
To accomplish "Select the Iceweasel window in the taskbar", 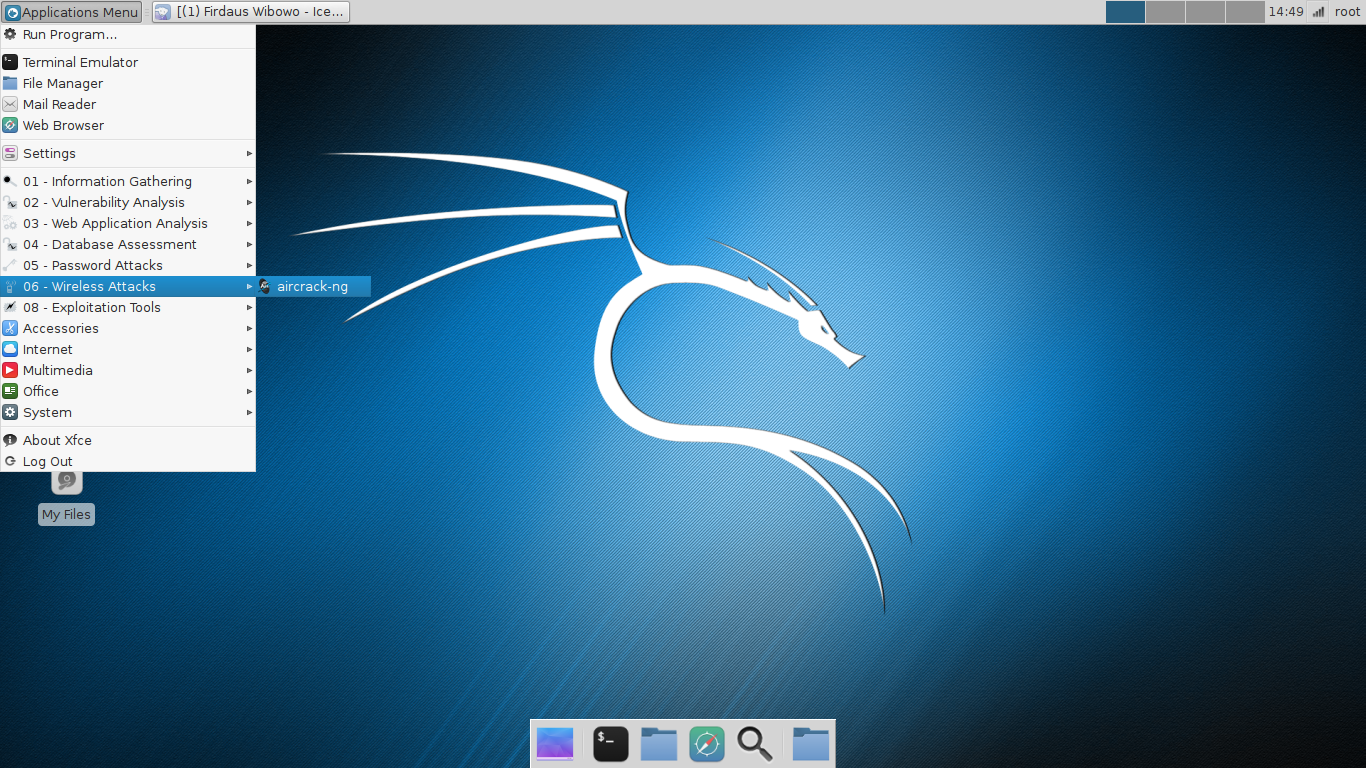I will [248, 11].
